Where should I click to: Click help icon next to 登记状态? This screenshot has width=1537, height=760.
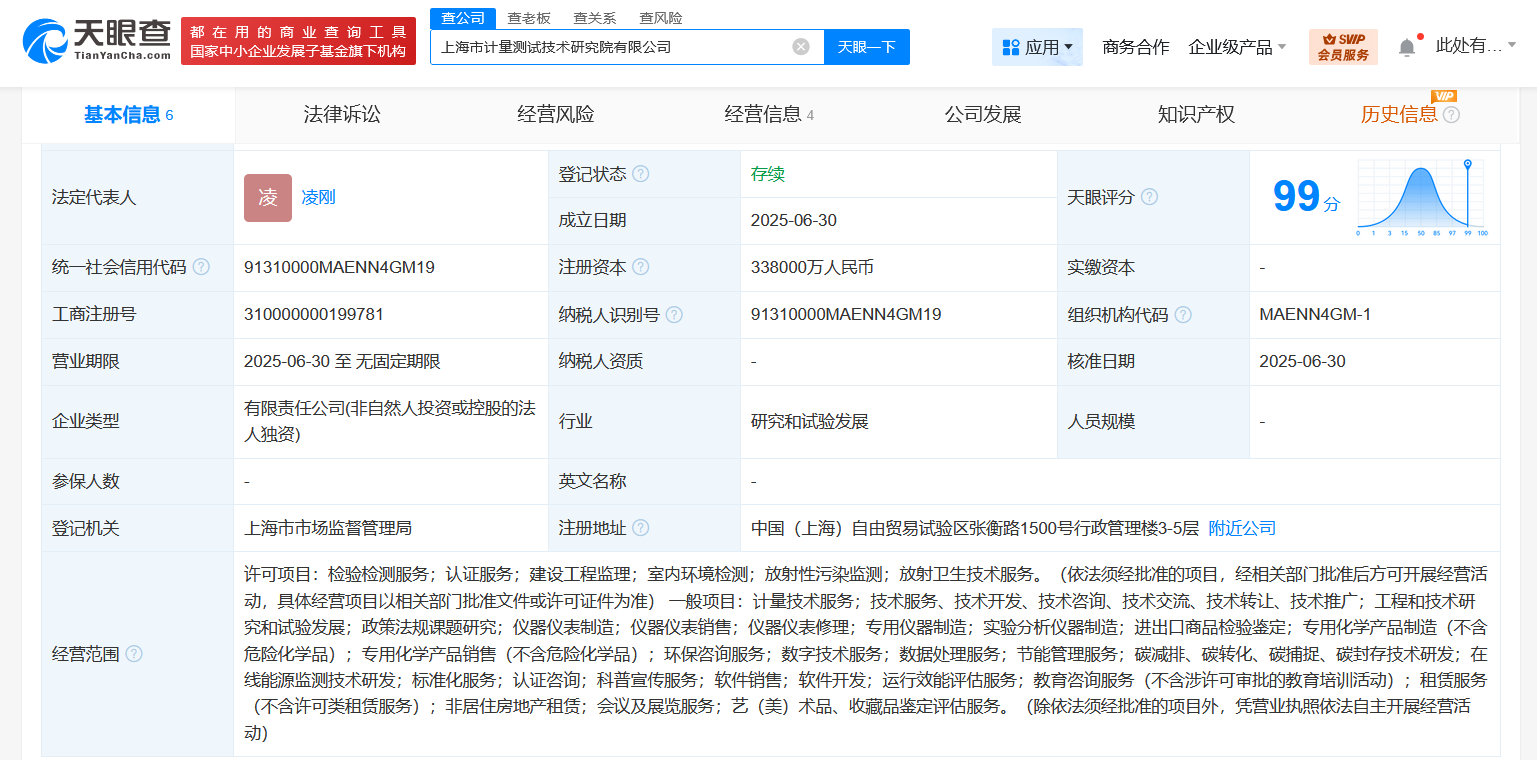click(x=641, y=174)
